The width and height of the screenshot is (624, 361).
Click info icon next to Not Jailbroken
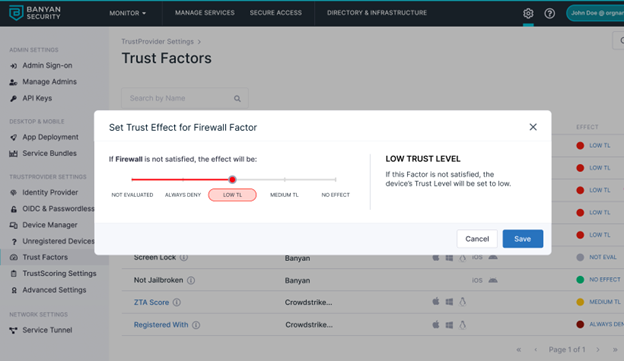191,280
